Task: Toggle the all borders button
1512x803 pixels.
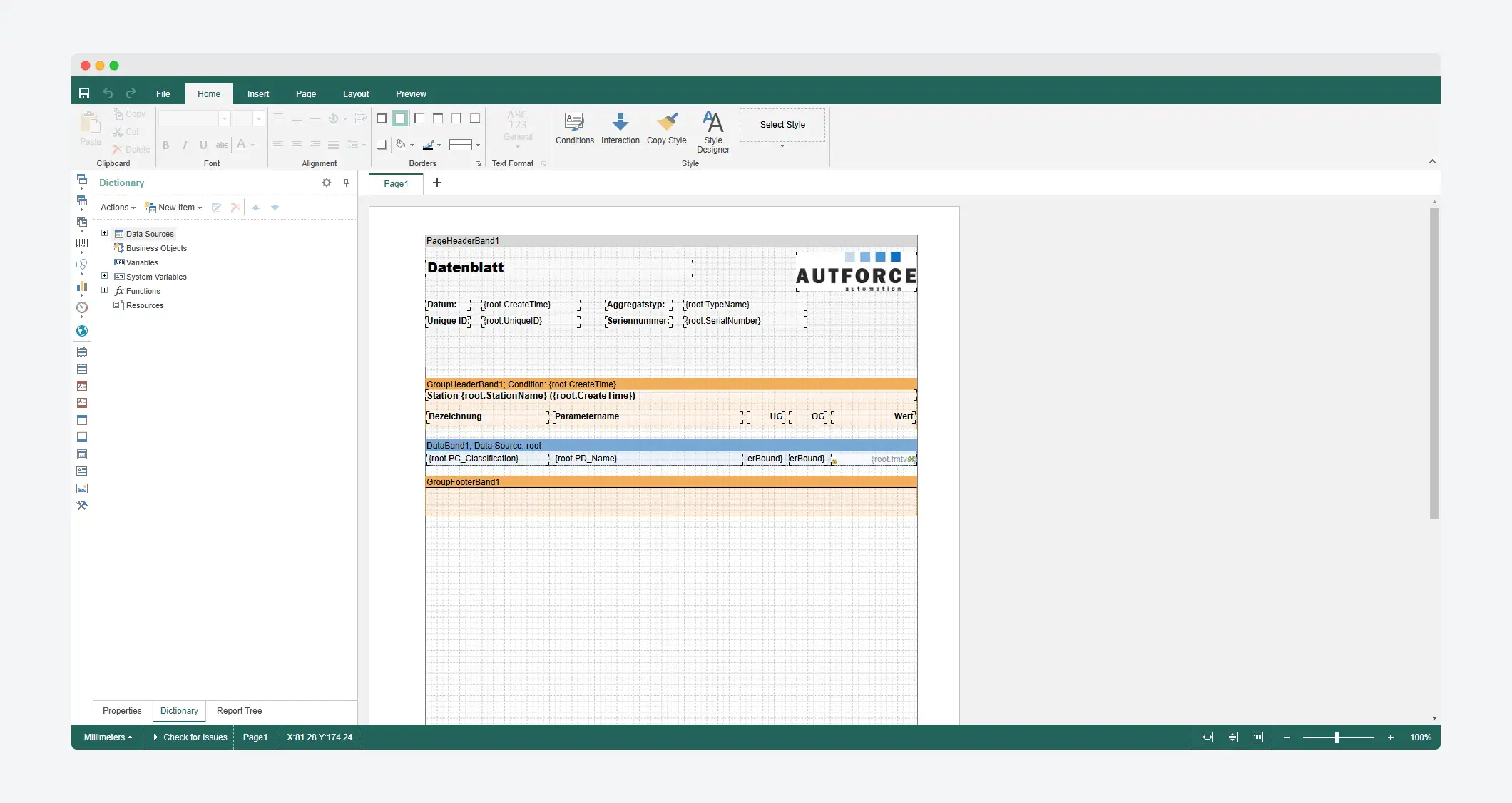Action: coord(382,118)
